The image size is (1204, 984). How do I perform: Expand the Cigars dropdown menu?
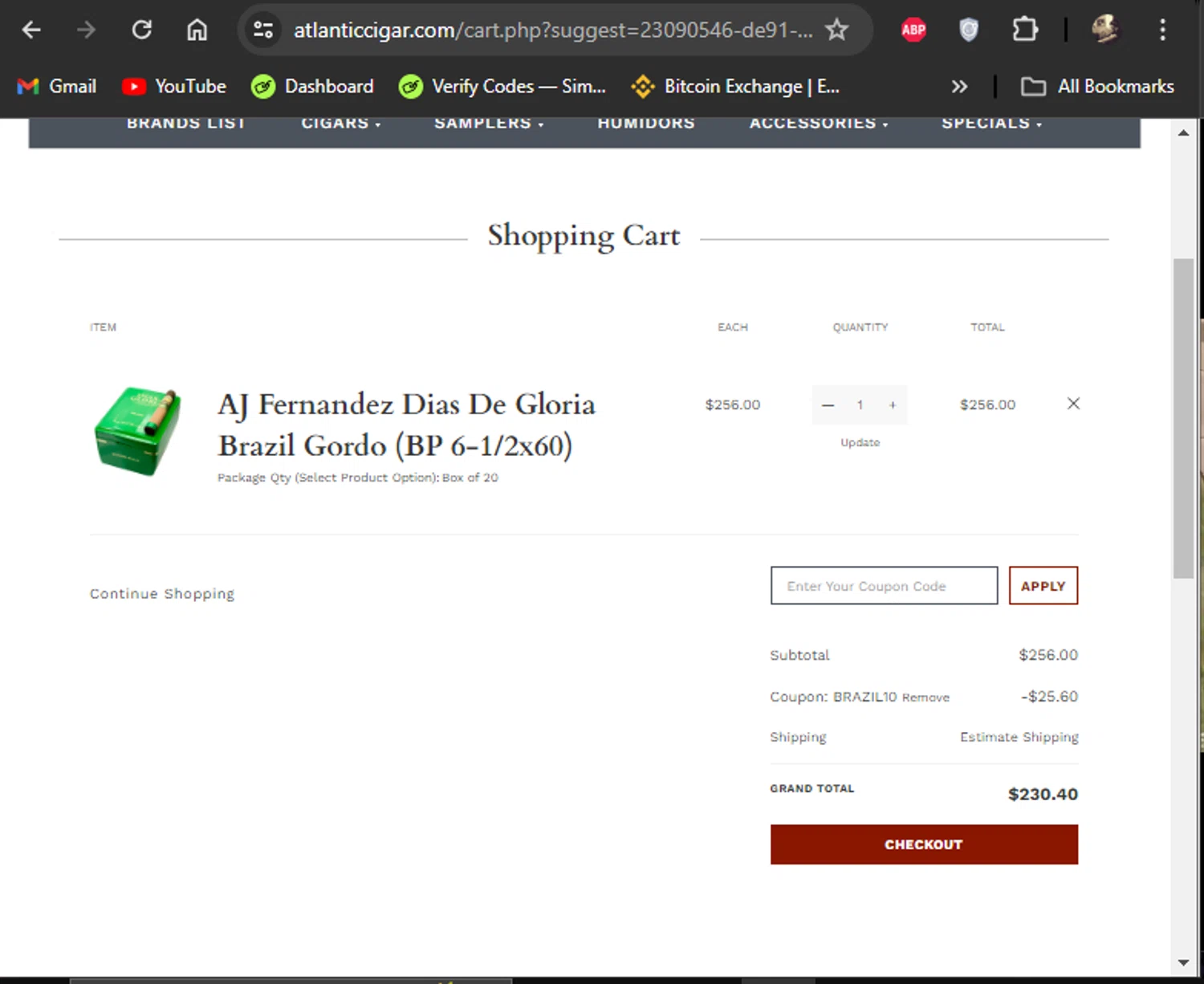click(341, 123)
